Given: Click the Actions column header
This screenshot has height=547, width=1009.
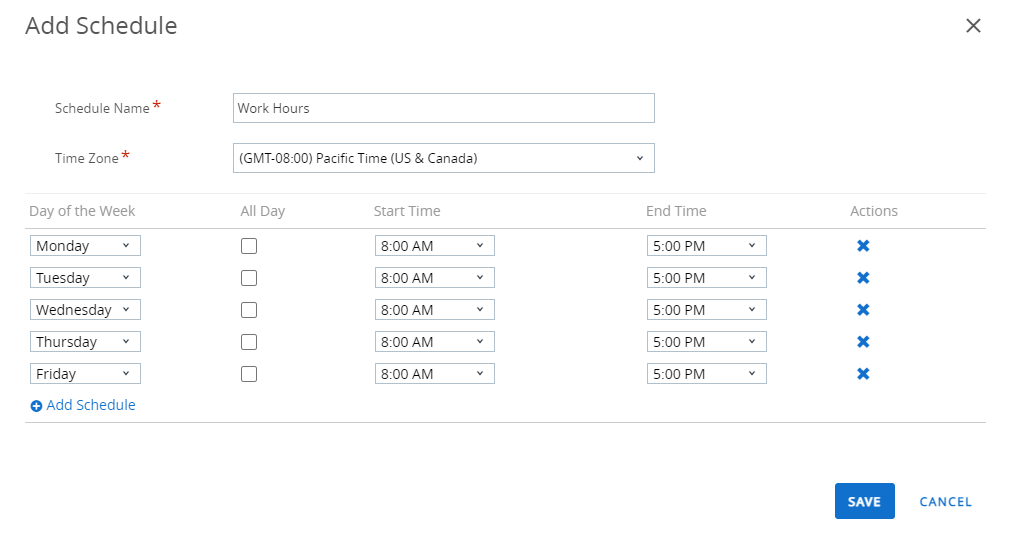Looking at the screenshot, I should (x=873, y=211).
